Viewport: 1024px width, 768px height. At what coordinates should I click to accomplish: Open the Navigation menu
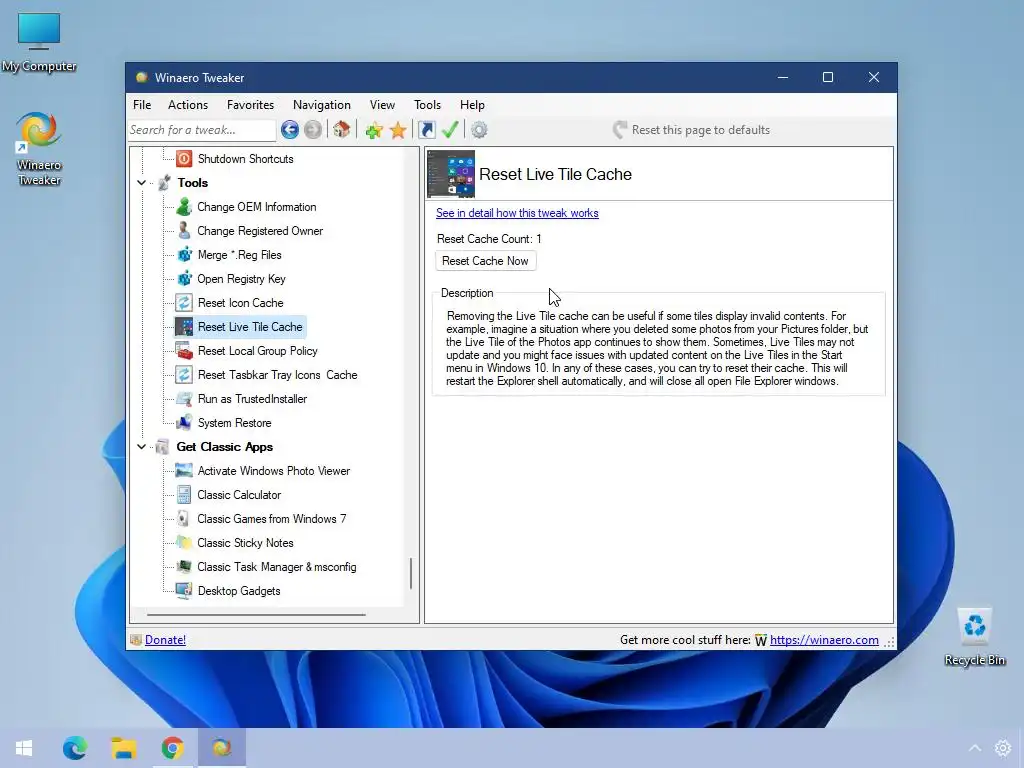[x=321, y=105]
